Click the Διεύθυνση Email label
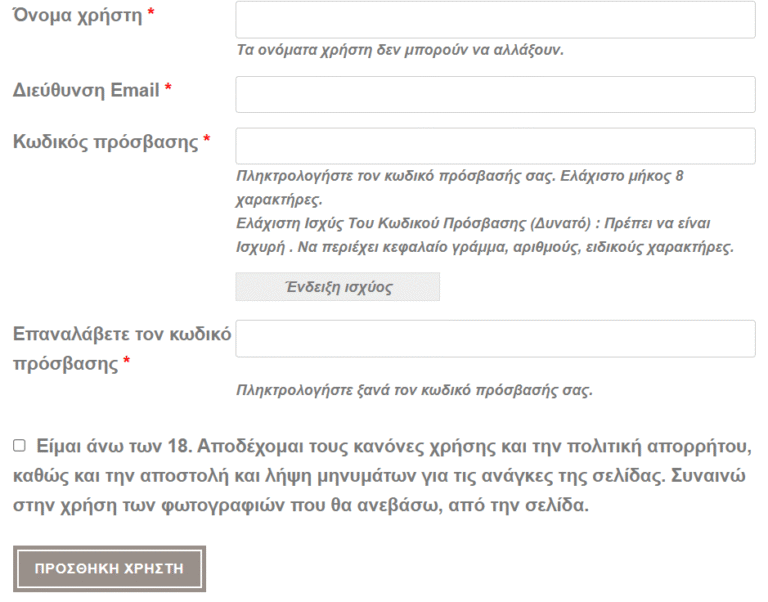Image resolution: width=768 pixels, height=602 pixels. (x=86, y=90)
